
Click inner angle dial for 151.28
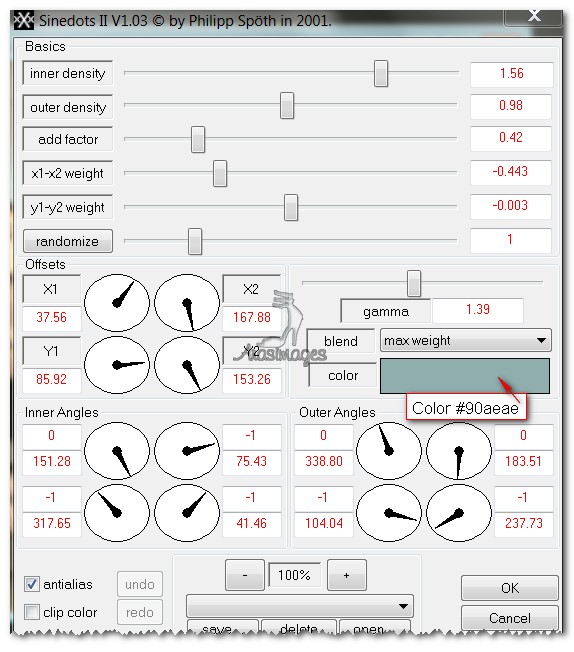(x=117, y=451)
